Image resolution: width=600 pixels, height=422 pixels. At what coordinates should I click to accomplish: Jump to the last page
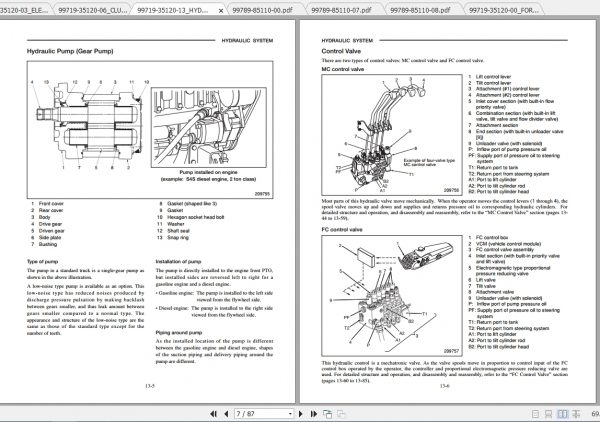(314, 414)
